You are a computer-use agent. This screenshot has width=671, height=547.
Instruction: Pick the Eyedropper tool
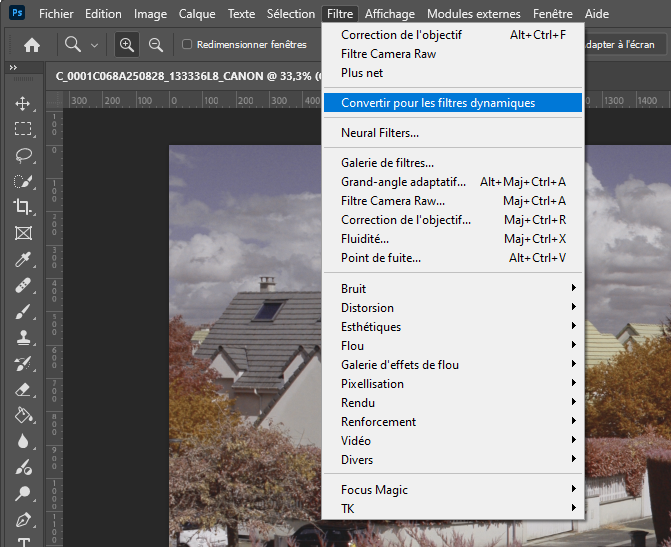point(24,260)
